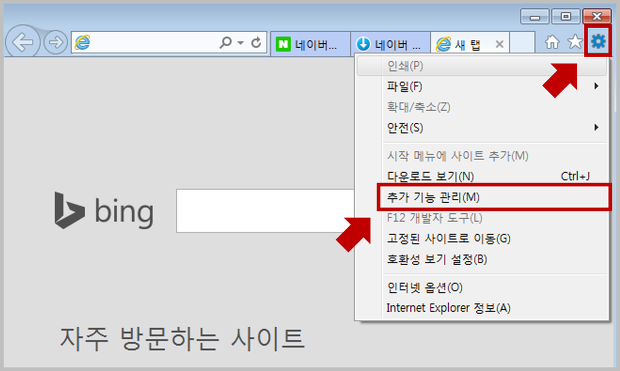Switch to the green Naver tab
Viewport: 620px width, 371px height.
pyautogui.click(x=310, y=44)
